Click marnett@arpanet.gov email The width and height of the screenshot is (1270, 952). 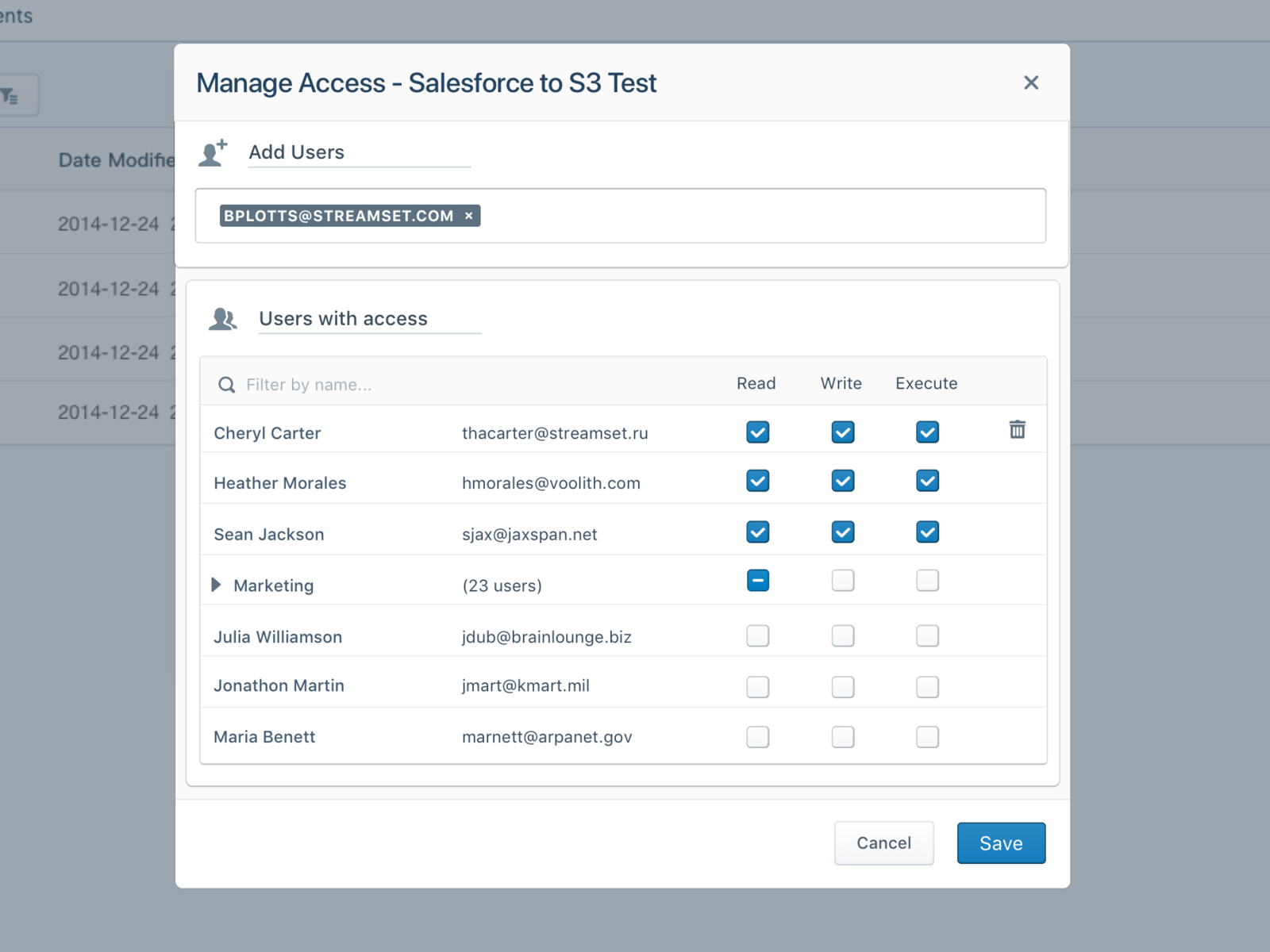(x=547, y=737)
